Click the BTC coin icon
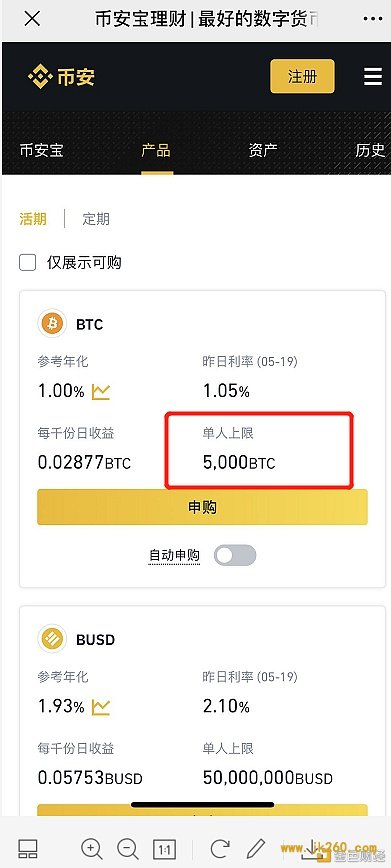The width and height of the screenshot is (391, 868). (x=52, y=323)
